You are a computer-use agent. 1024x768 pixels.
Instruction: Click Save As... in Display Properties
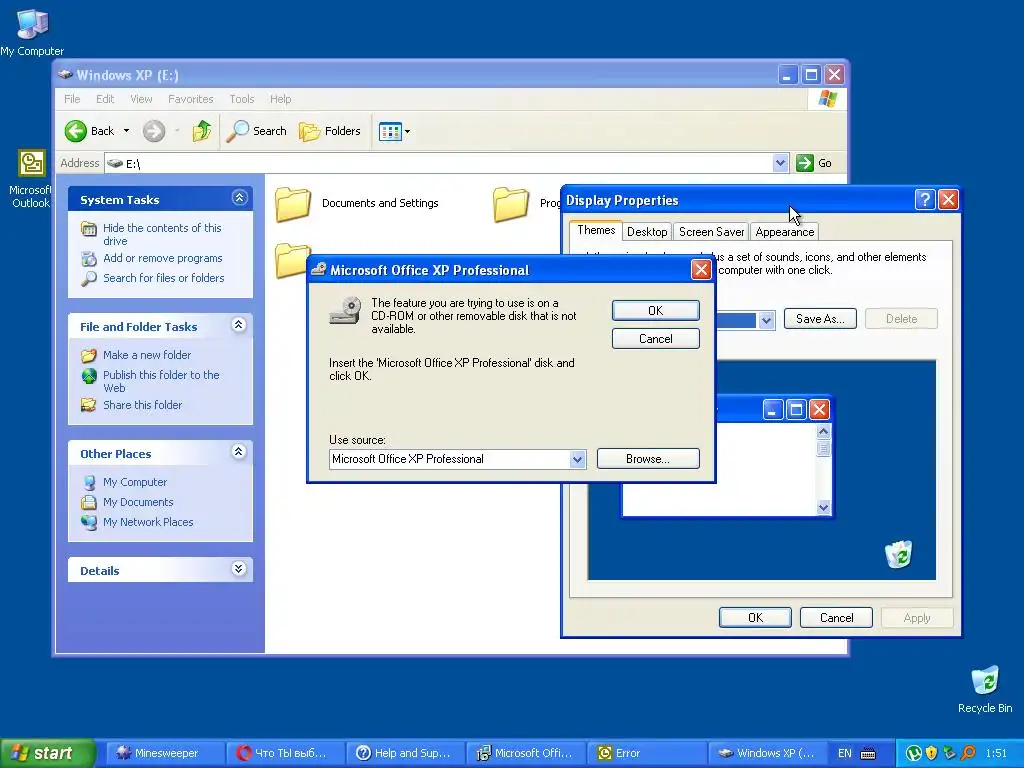[820, 319]
